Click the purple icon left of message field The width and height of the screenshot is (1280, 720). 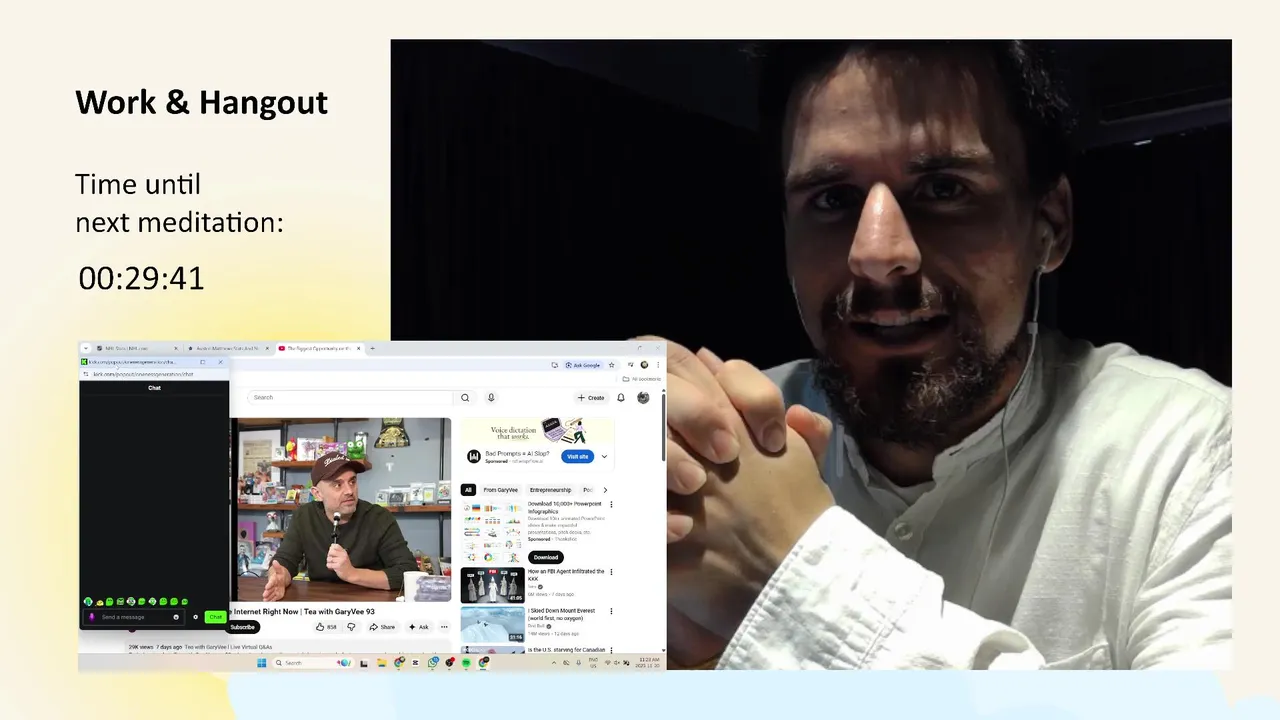(92, 617)
